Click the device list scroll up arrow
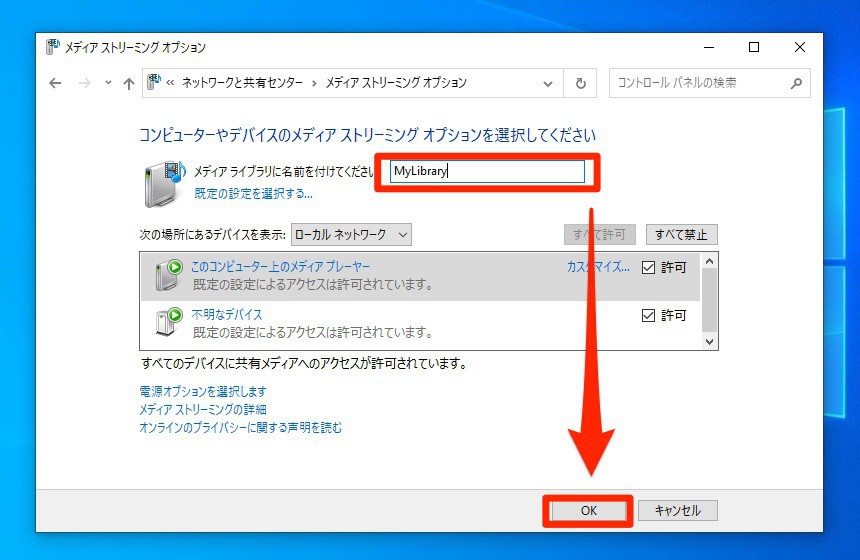860x560 pixels. pos(709,261)
